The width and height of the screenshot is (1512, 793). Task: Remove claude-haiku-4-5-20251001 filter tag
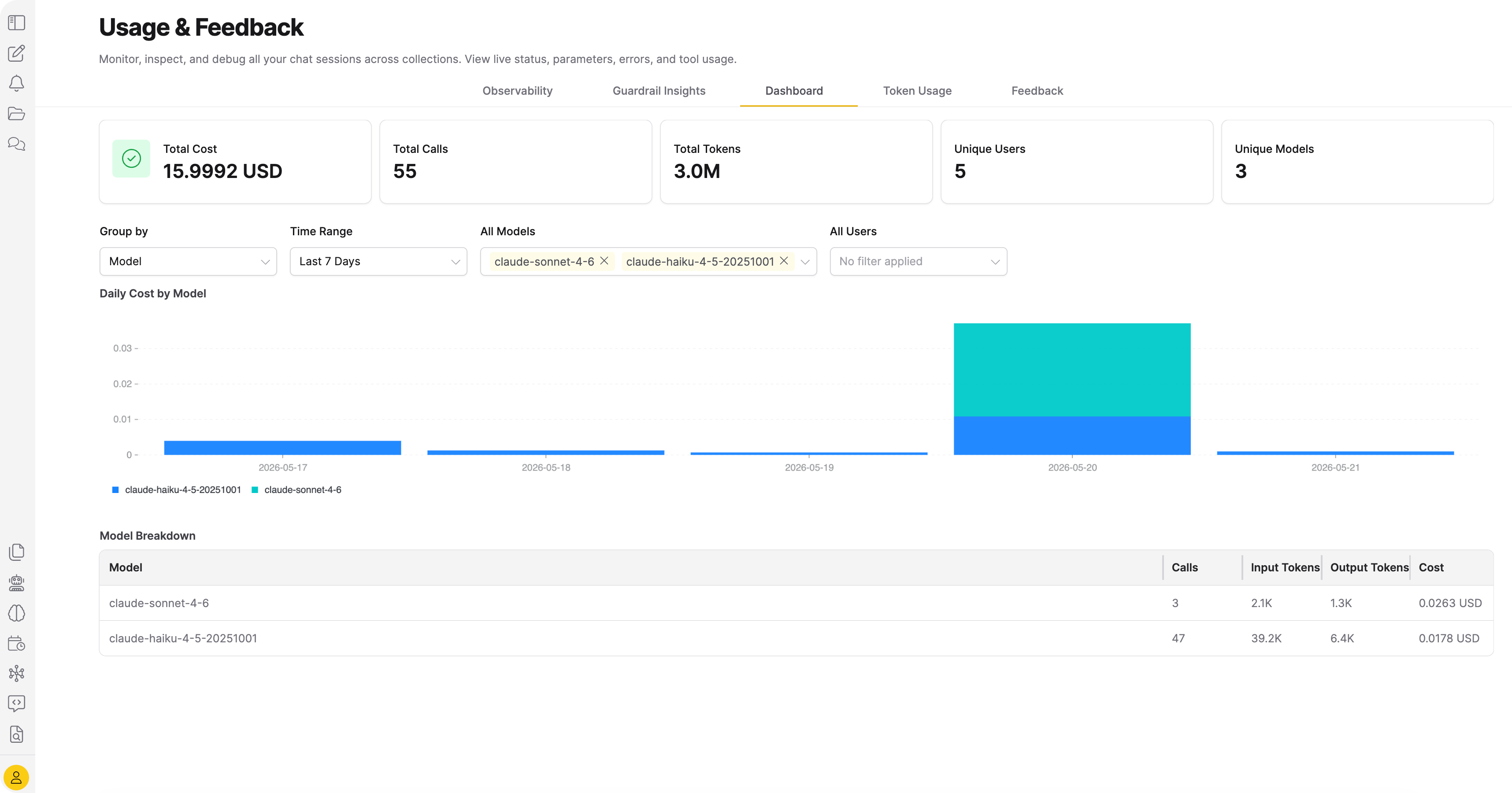click(x=784, y=261)
